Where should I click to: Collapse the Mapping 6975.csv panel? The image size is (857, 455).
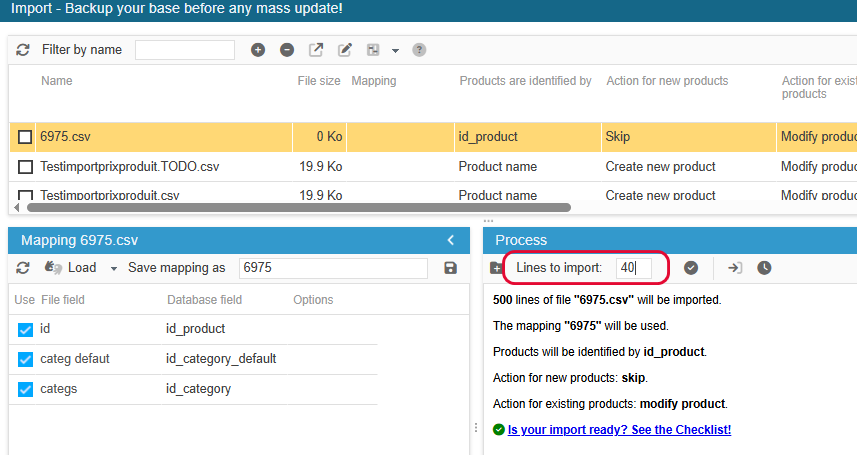pos(450,240)
